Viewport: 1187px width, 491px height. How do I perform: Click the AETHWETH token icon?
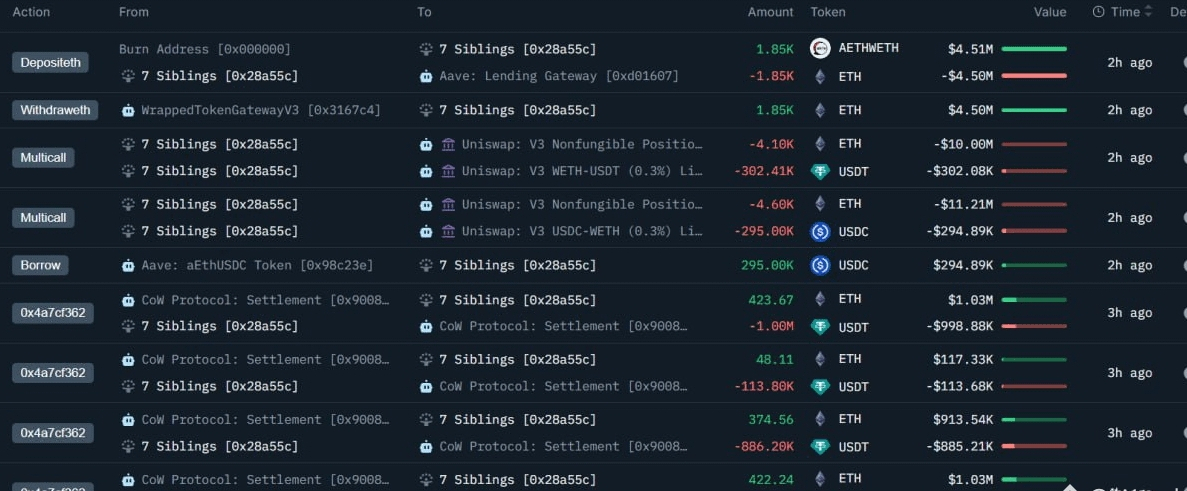(820, 49)
